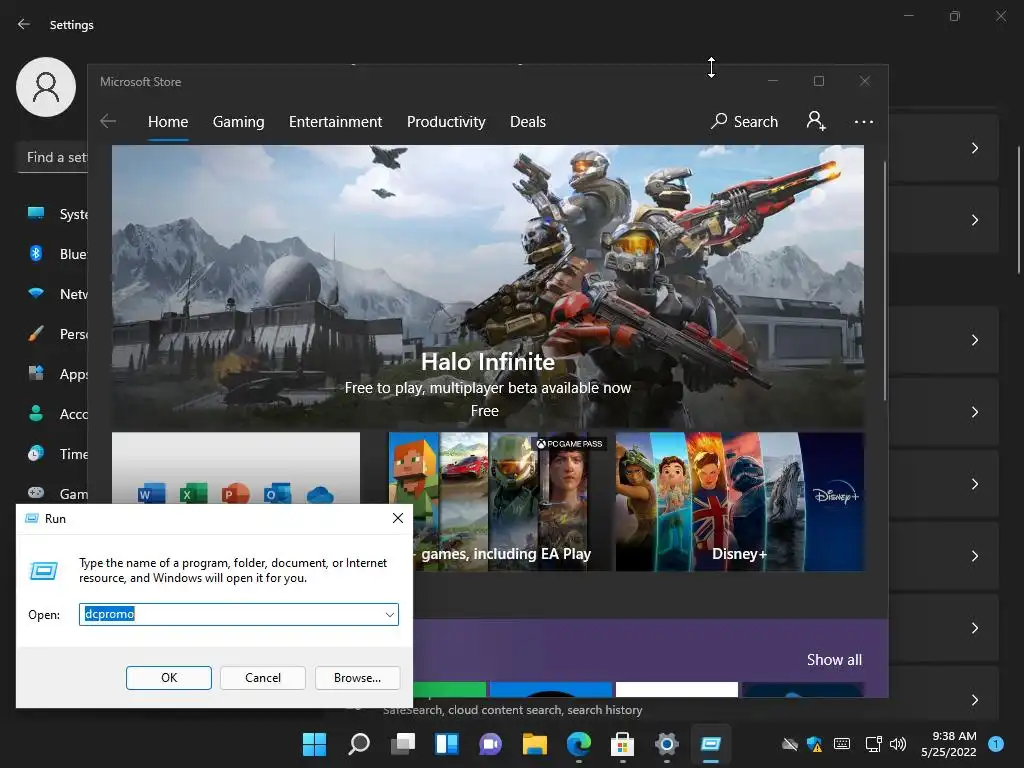
Task: Open Microsoft Store more options menu
Action: [863, 122]
